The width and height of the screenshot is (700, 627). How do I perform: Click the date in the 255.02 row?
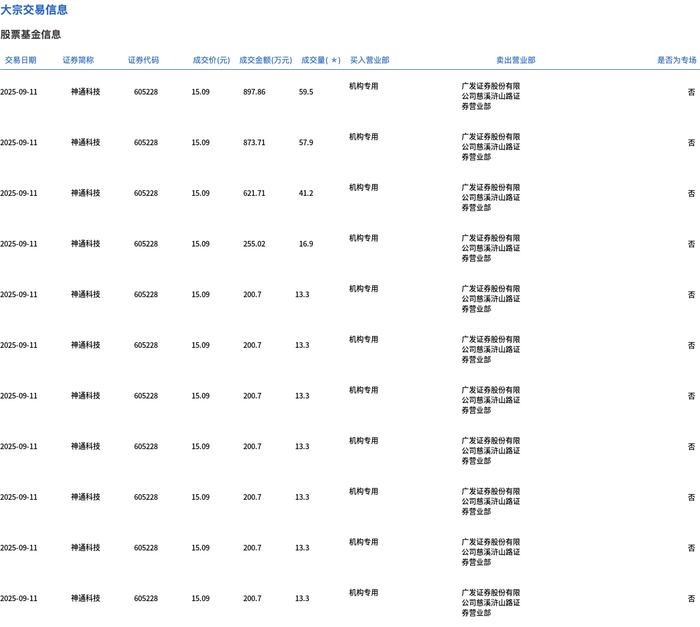(19, 244)
